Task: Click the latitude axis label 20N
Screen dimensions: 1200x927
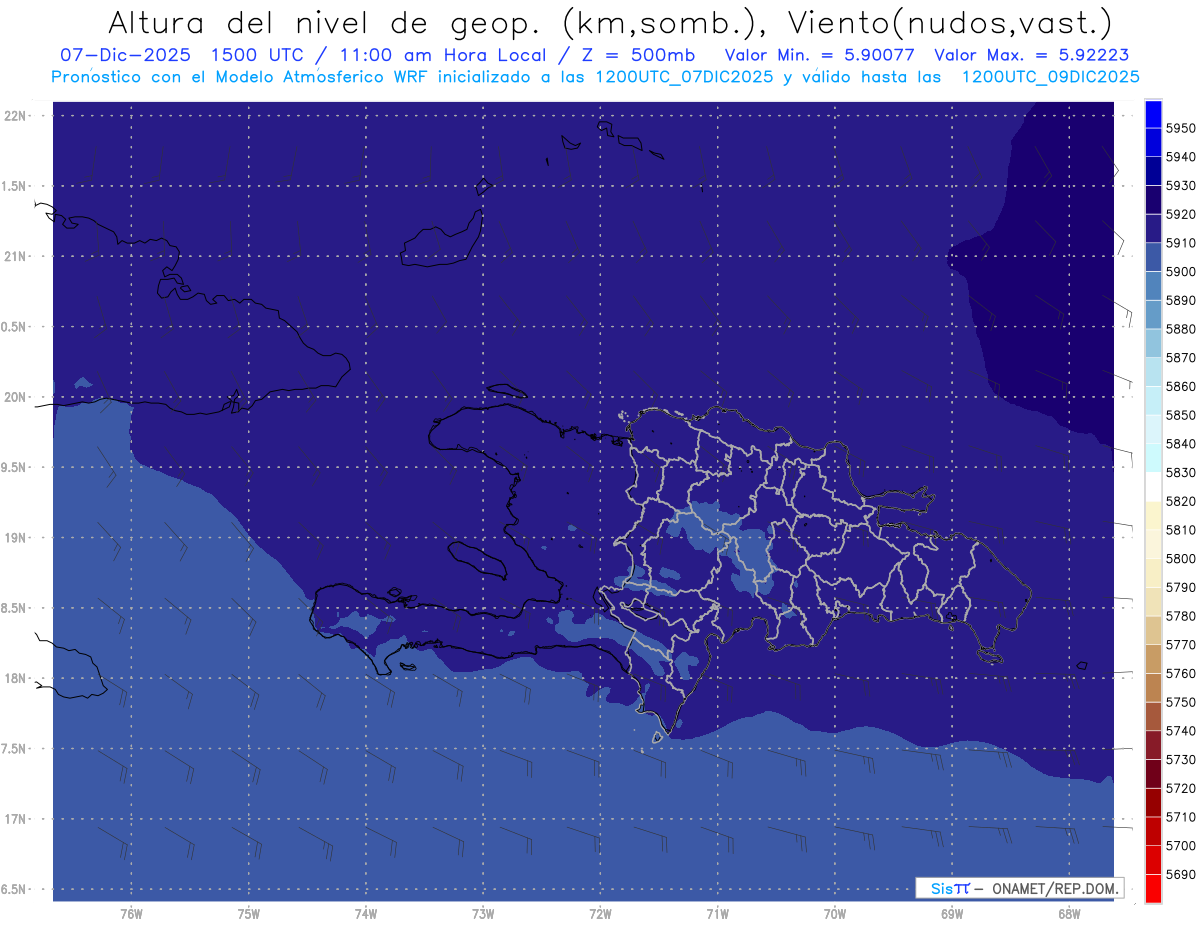Action: coord(17,398)
